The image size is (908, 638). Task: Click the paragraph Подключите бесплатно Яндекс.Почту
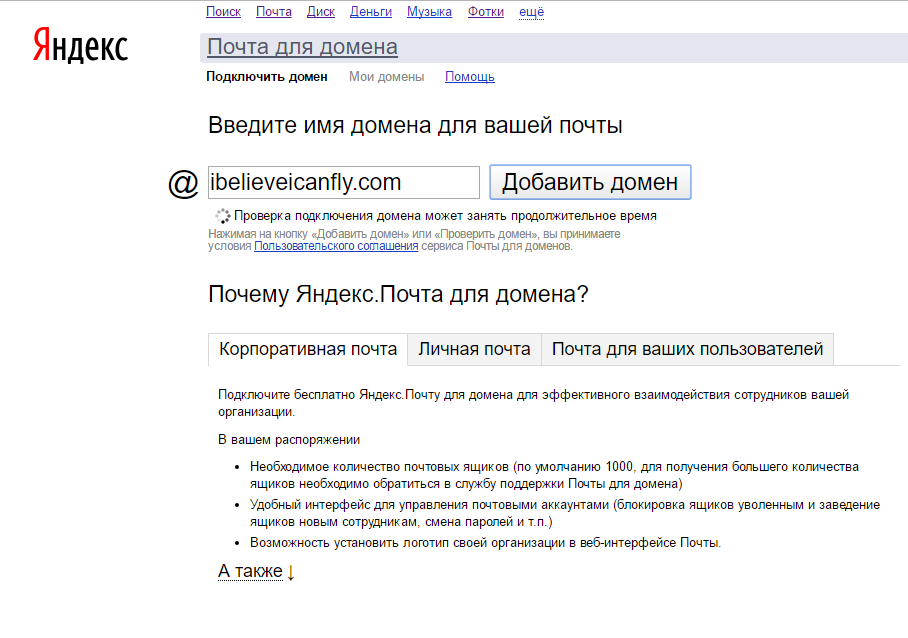(533, 403)
